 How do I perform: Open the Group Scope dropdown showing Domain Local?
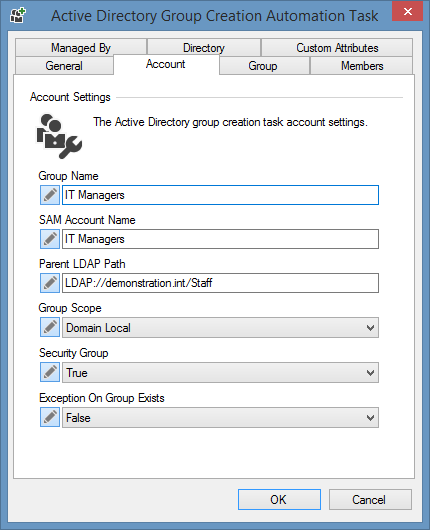click(220, 328)
